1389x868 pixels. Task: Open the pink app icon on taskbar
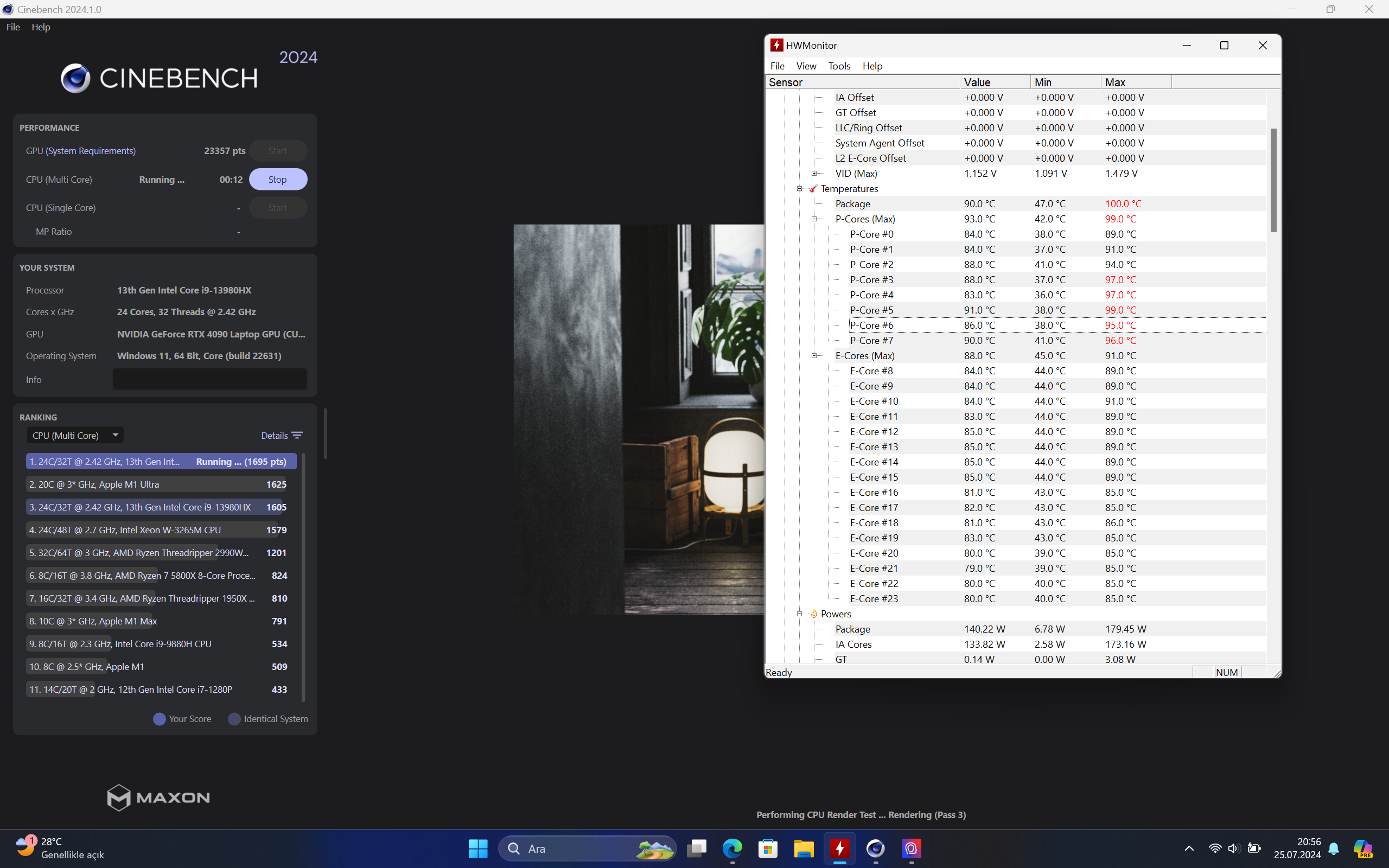pyautogui.click(x=911, y=848)
